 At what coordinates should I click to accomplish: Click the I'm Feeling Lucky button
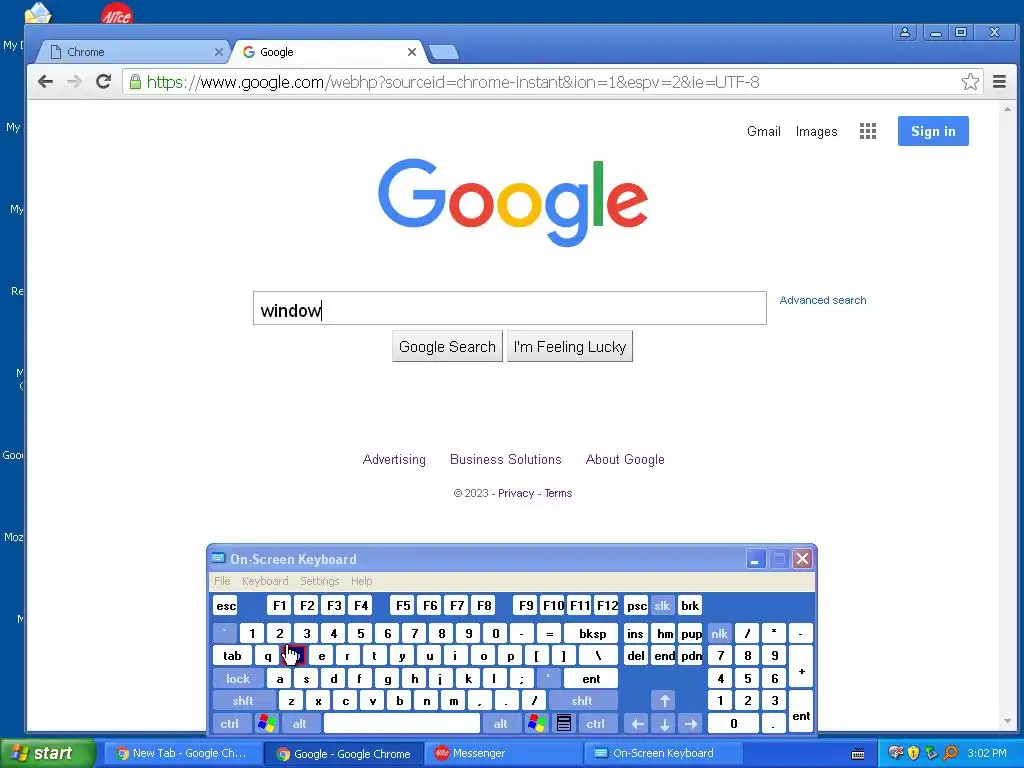[569, 346]
